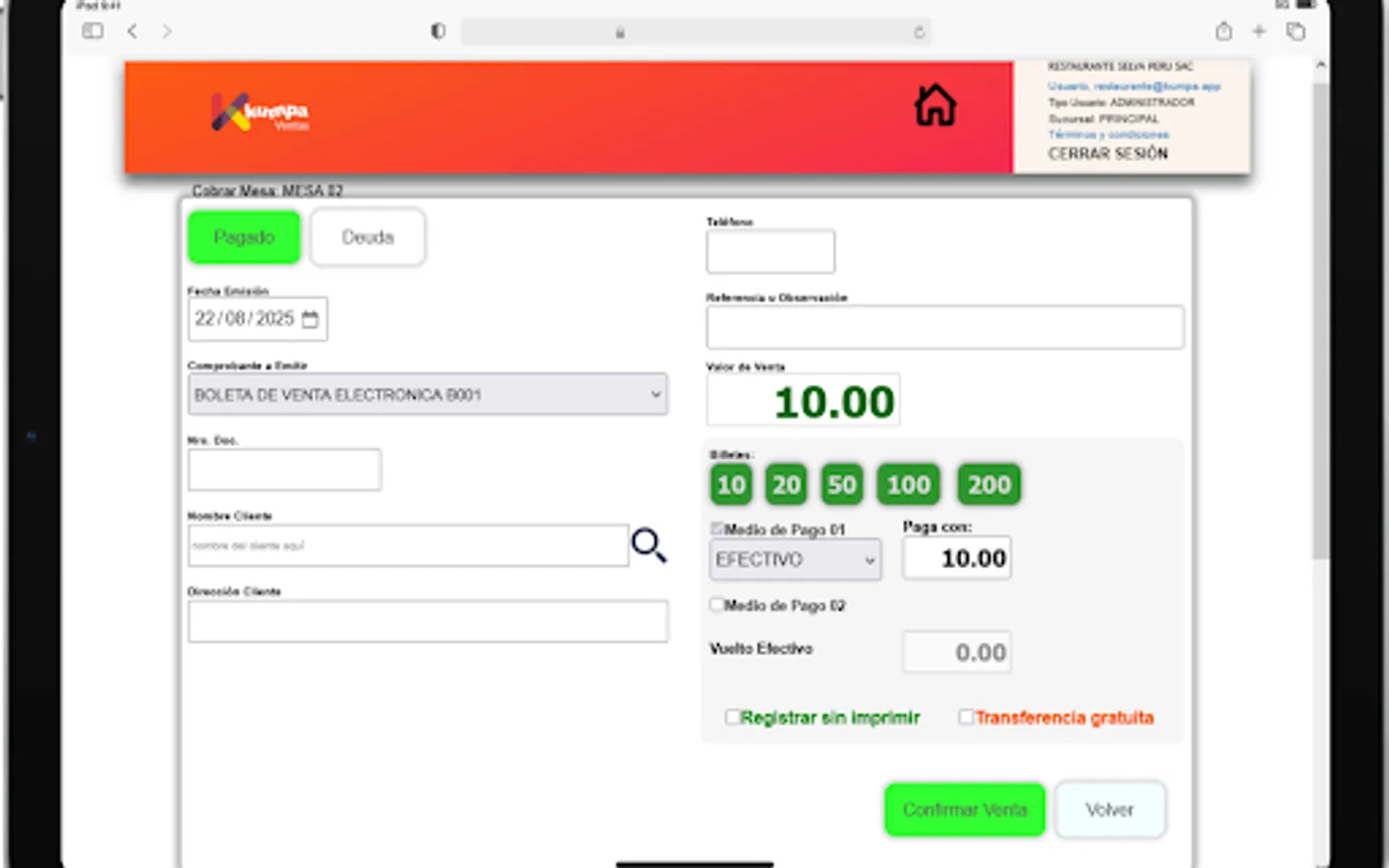This screenshot has width=1389, height=868.
Task: Select the 200 bill denomination button
Action: tap(988, 484)
